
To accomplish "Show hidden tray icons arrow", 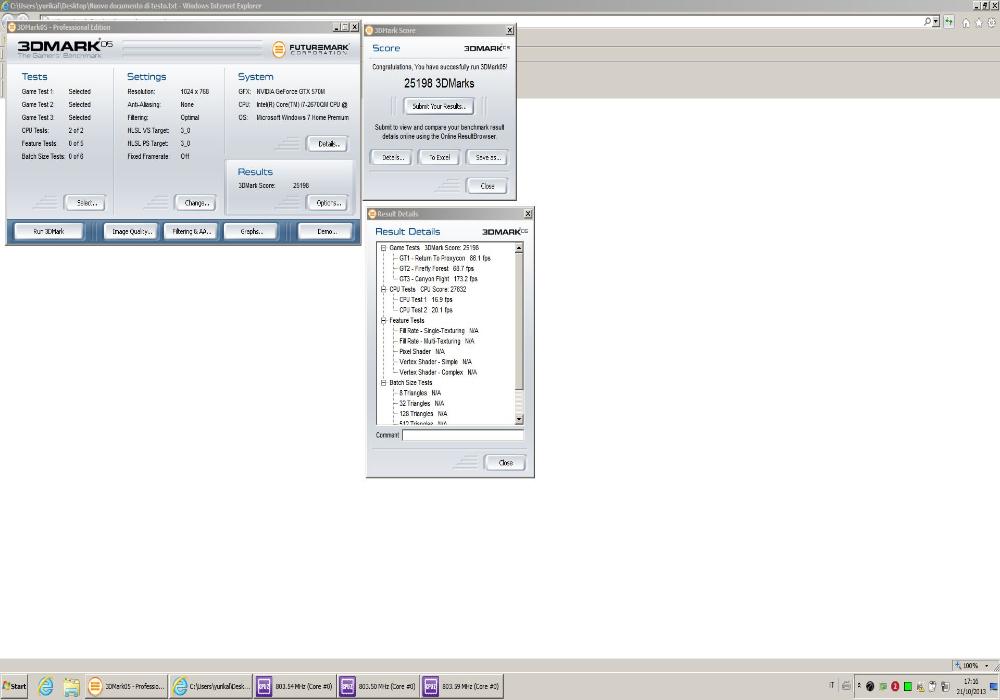I will (858, 686).
